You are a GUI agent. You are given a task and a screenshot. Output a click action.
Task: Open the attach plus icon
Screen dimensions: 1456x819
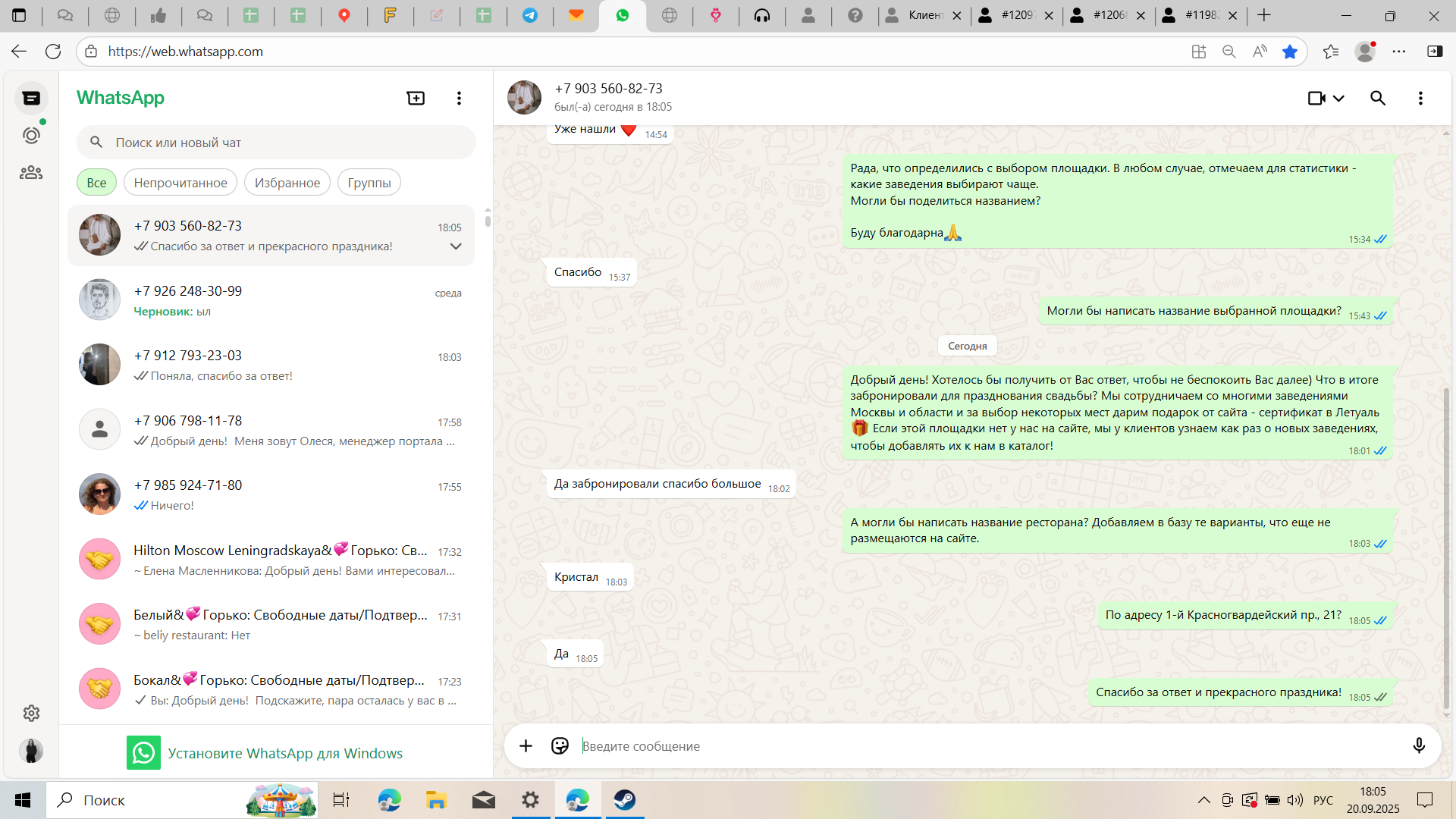tap(526, 746)
